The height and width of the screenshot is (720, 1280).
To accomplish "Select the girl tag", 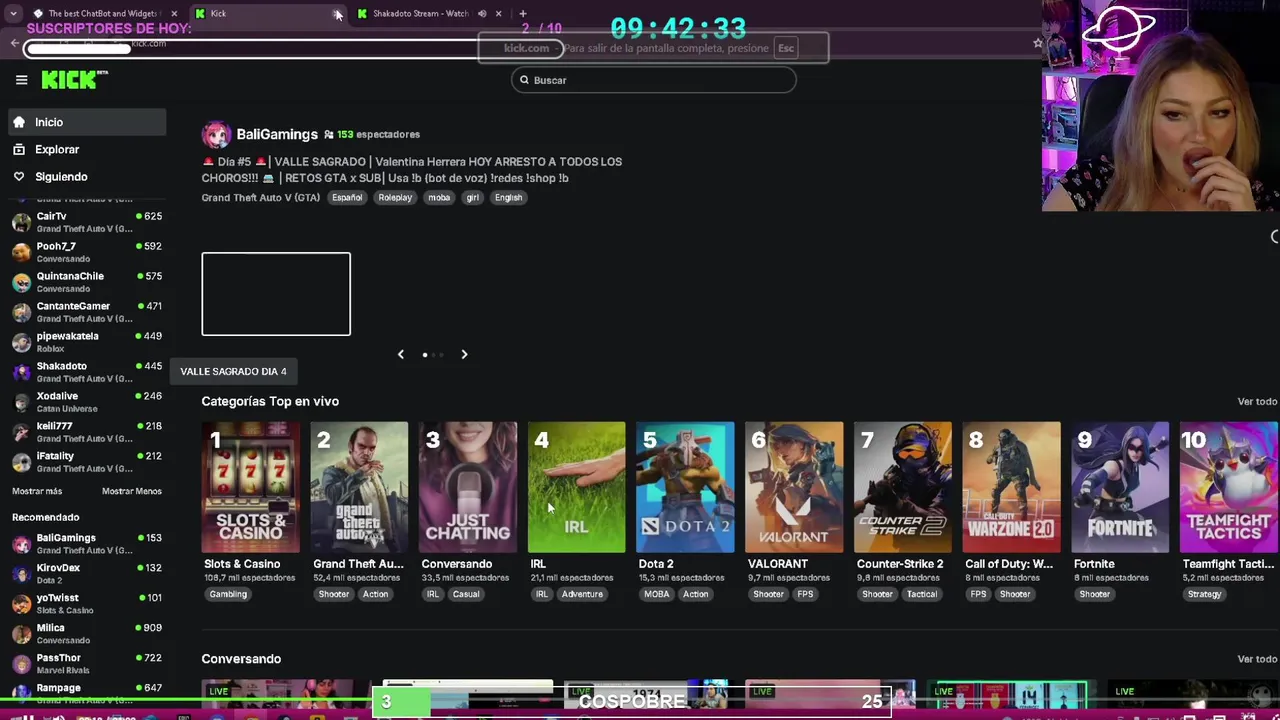I will [x=473, y=197].
